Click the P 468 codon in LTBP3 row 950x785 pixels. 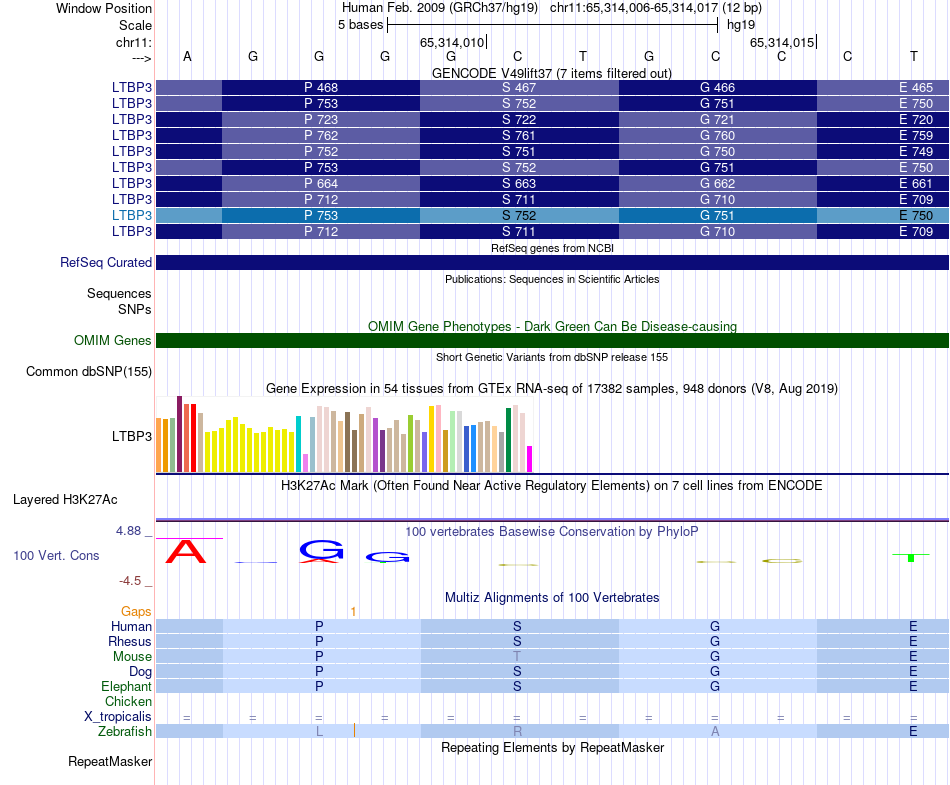point(321,87)
